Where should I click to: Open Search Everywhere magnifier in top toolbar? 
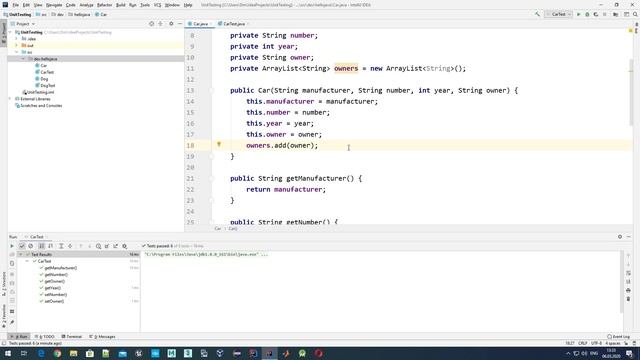(x=635, y=14)
